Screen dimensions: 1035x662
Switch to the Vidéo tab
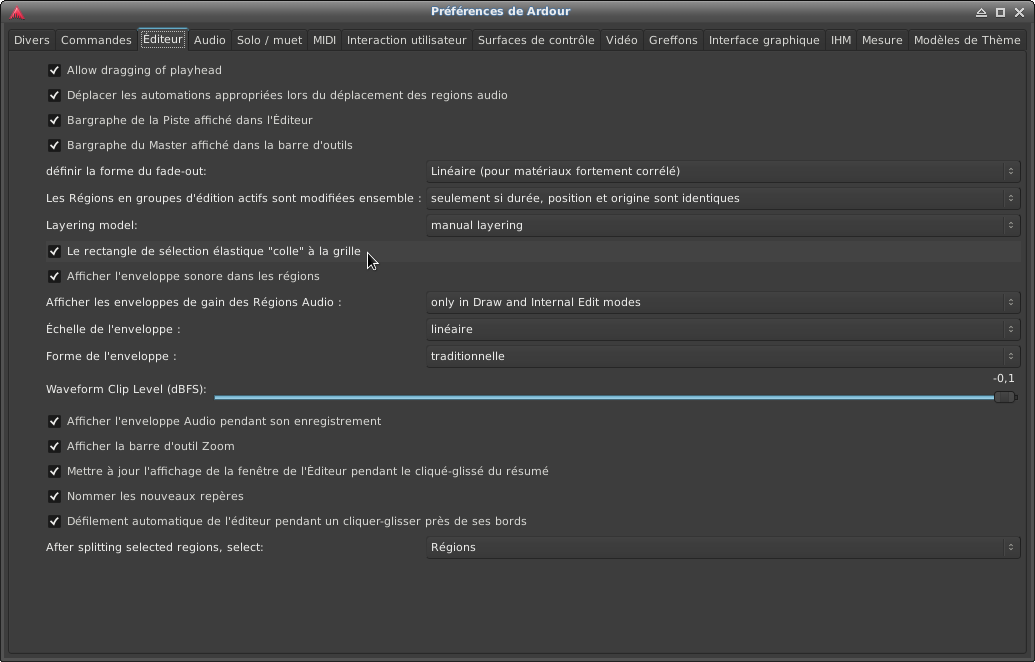click(622, 40)
